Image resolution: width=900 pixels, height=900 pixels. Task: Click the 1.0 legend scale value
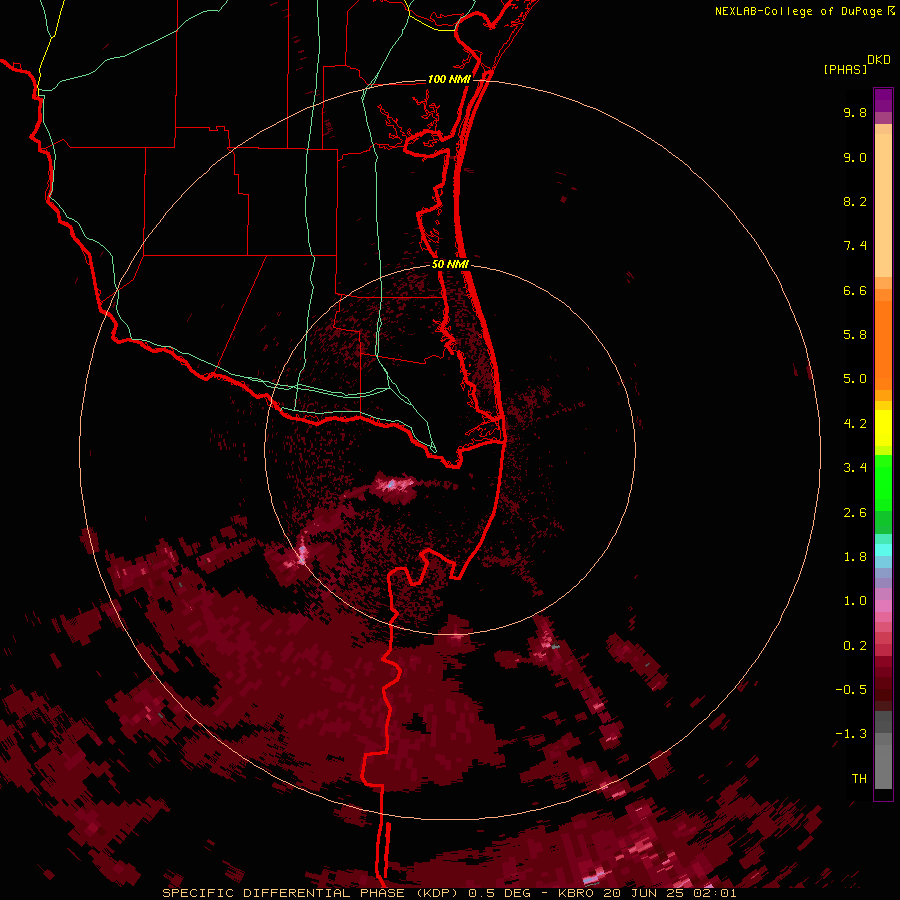pos(855,601)
